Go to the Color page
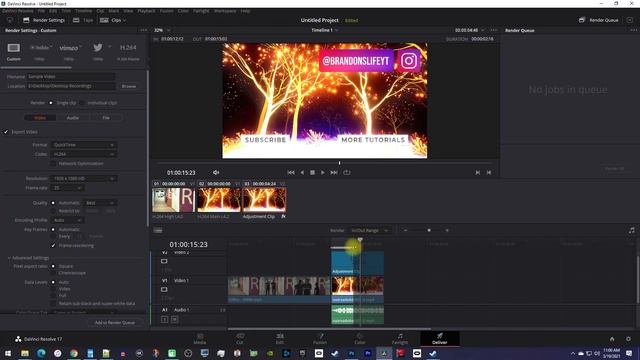Screen dimensions: 640x360 click(x=360, y=339)
